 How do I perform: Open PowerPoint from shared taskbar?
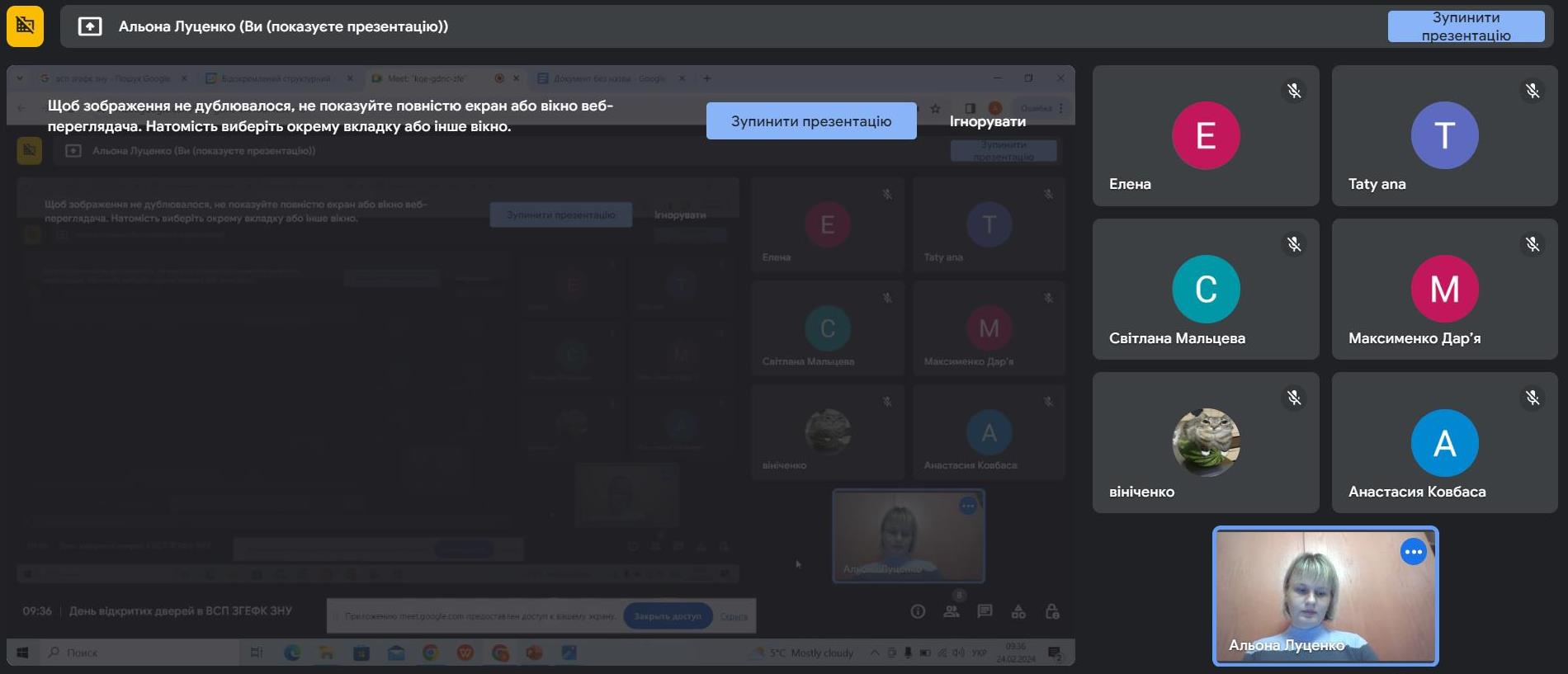534,653
